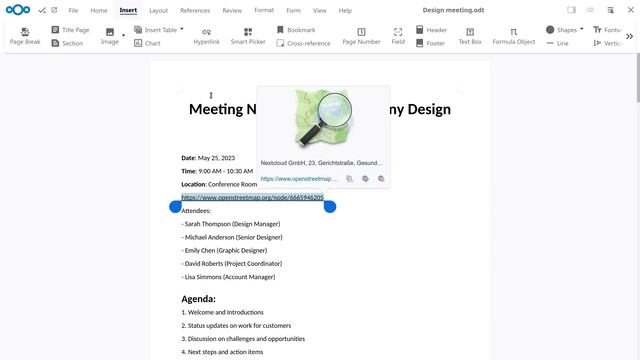Open the openstreetmap link in the popup
Screen dimensions: 640x360
pyautogui.click(x=299, y=179)
